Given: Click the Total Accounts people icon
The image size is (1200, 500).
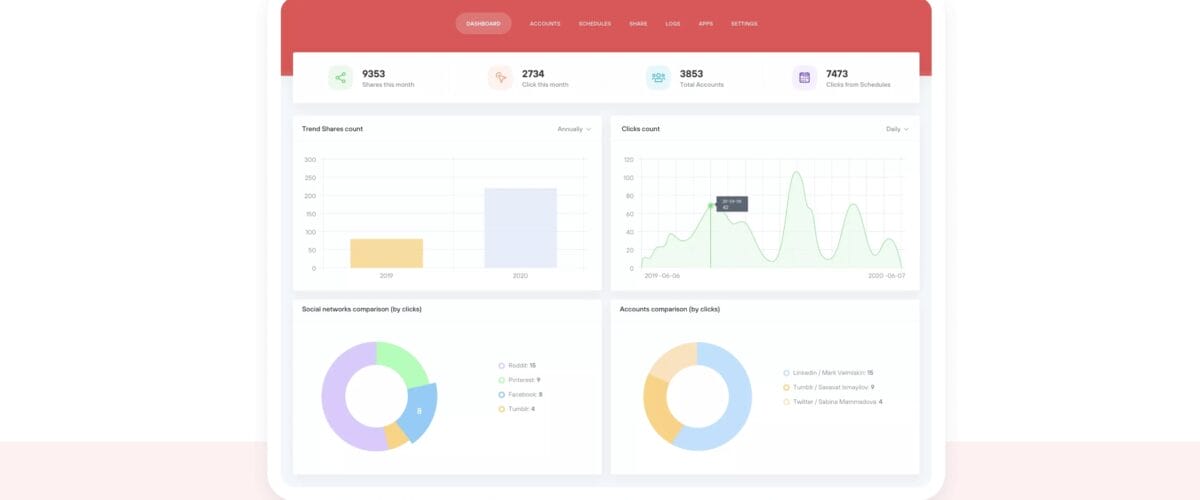Looking at the screenshot, I should tap(658, 78).
